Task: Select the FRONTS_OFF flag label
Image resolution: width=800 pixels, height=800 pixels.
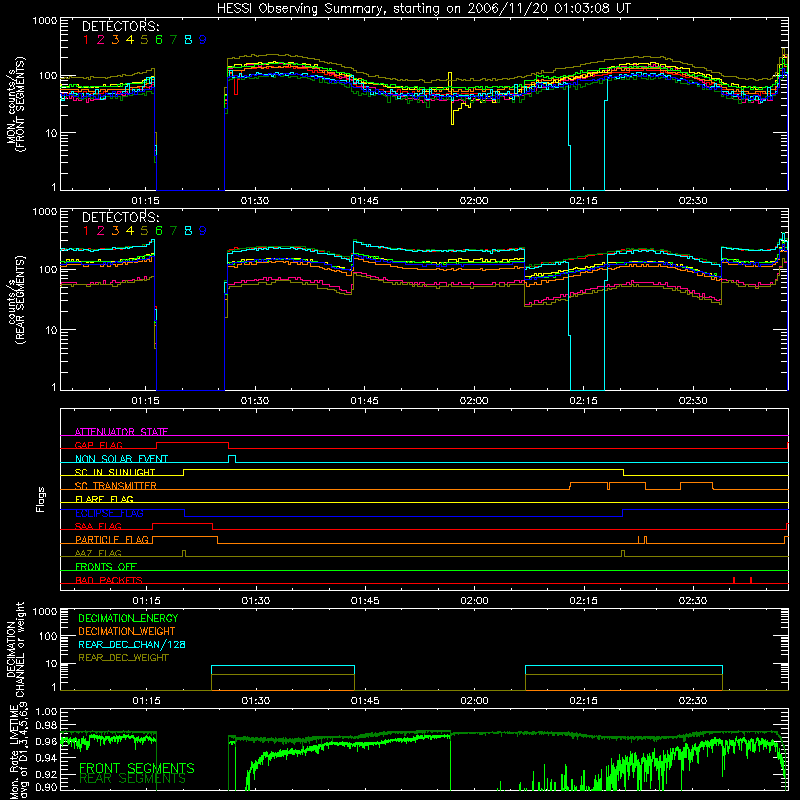Action: [106, 566]
